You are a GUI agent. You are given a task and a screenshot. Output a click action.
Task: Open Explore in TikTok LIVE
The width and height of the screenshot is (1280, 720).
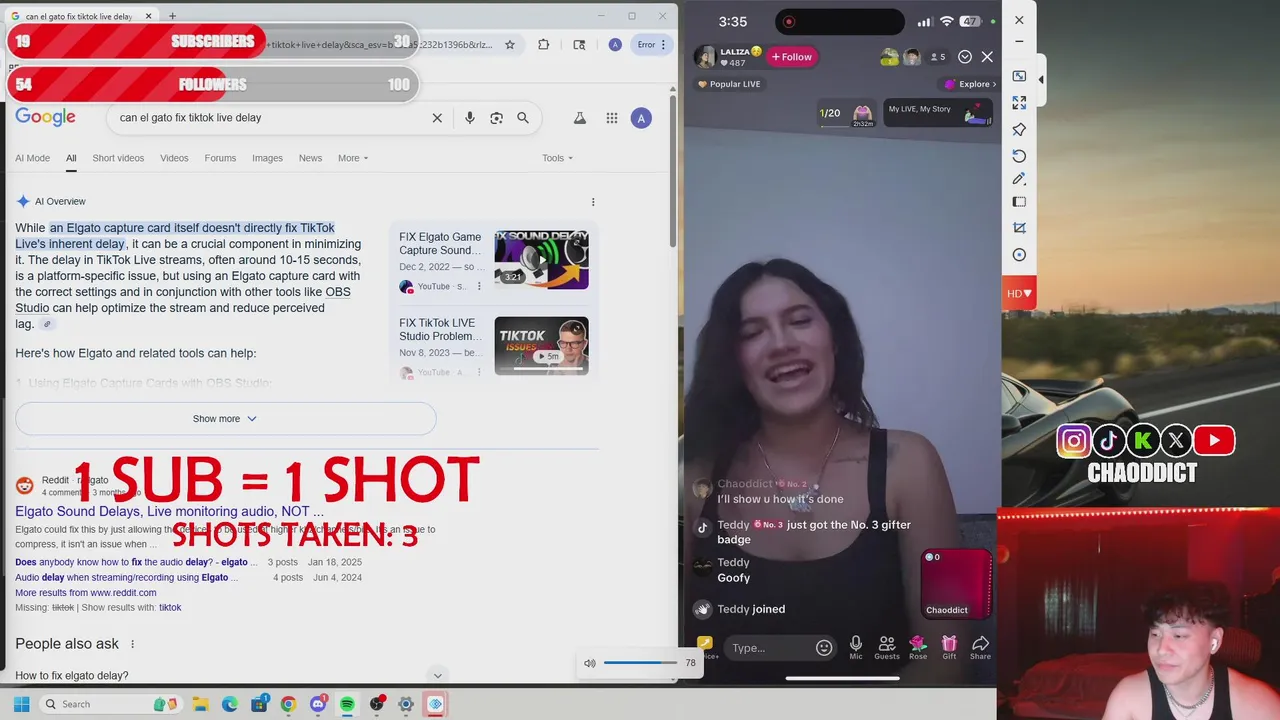[x=969, y=84]
